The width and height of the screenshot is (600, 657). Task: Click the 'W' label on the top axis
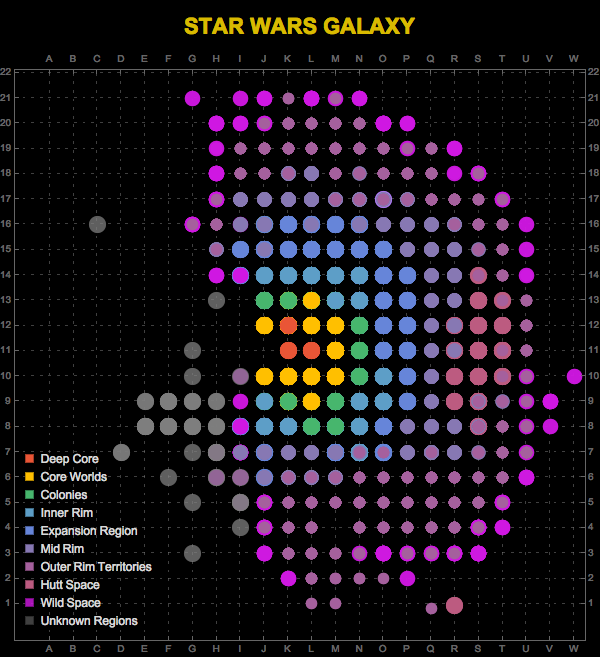click(x=574, y=59)
